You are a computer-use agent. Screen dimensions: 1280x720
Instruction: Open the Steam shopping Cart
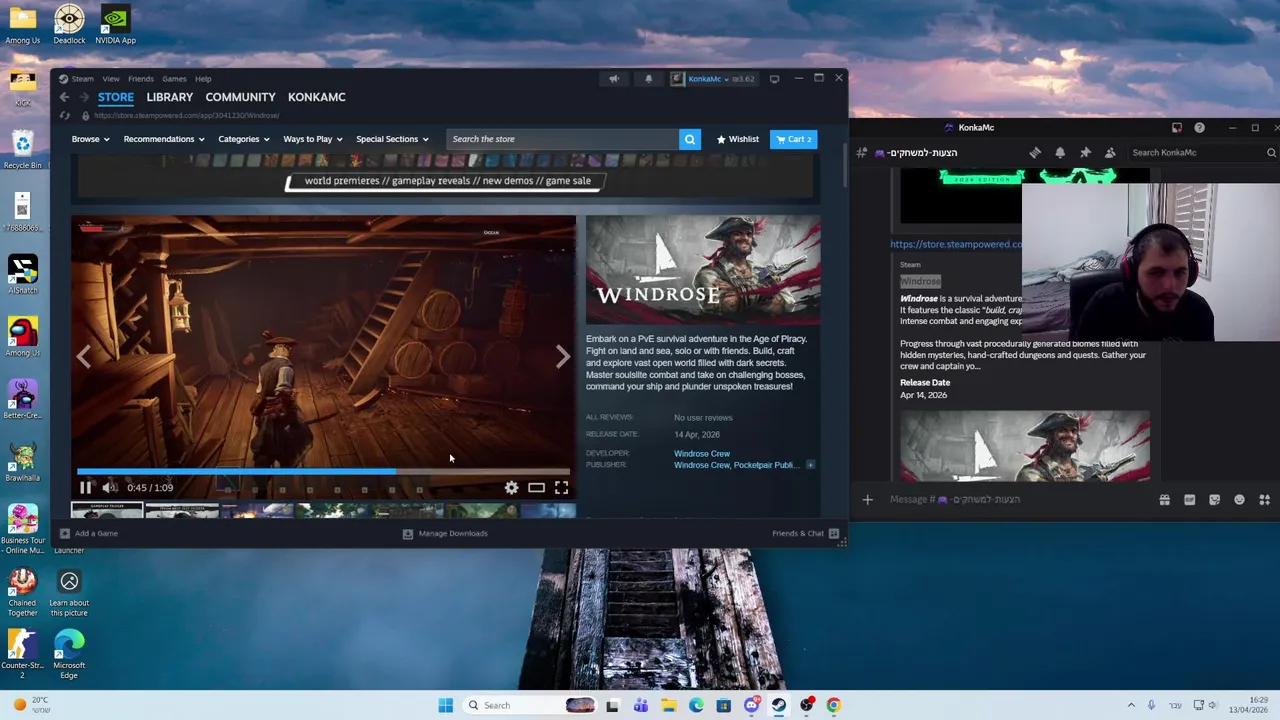point(794,139)
